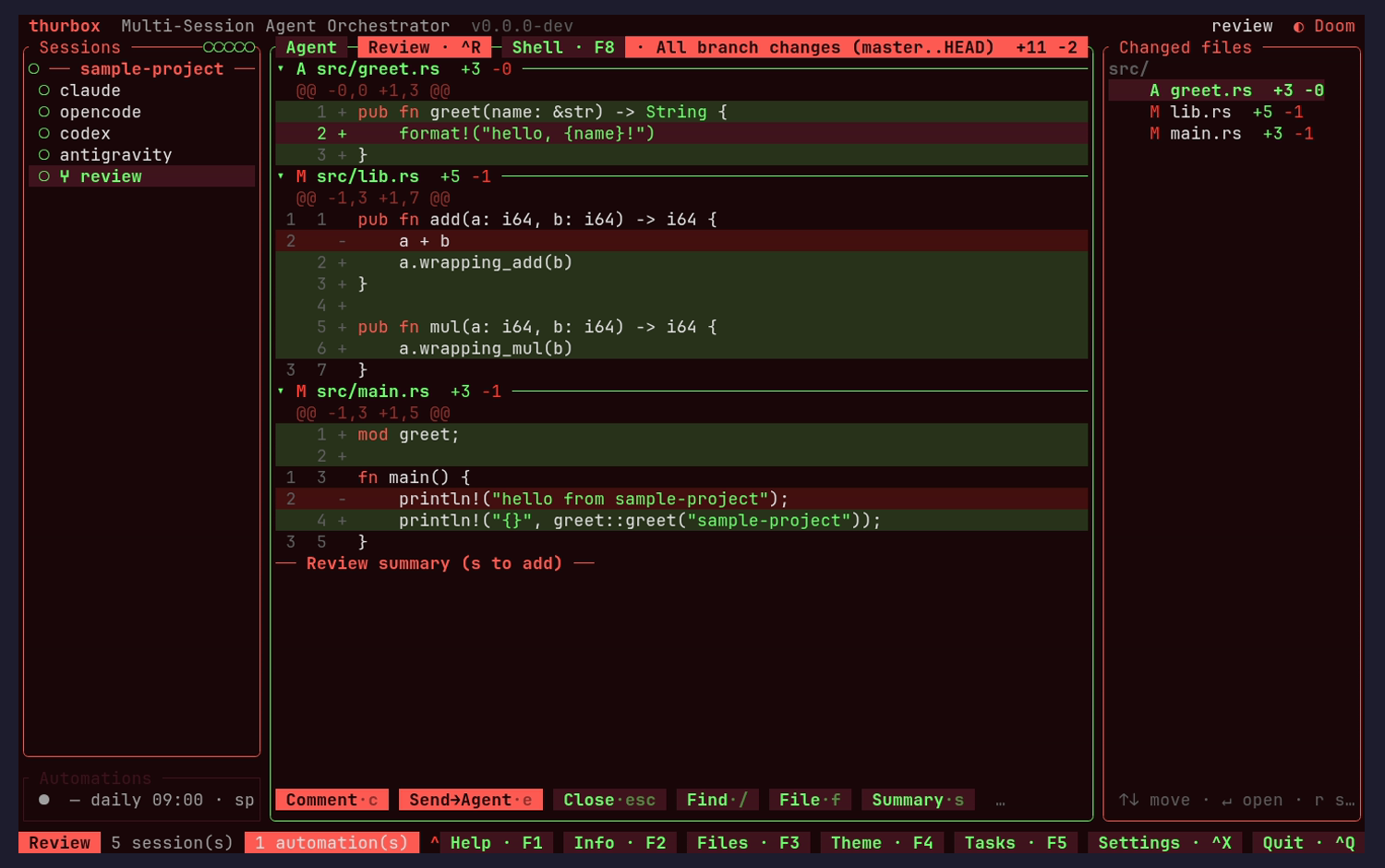The width and height of the screenshot is (1385, 868).
Task: Switch to the Review ^R tab
Action: pyautogui.click(x=424, y=47)
